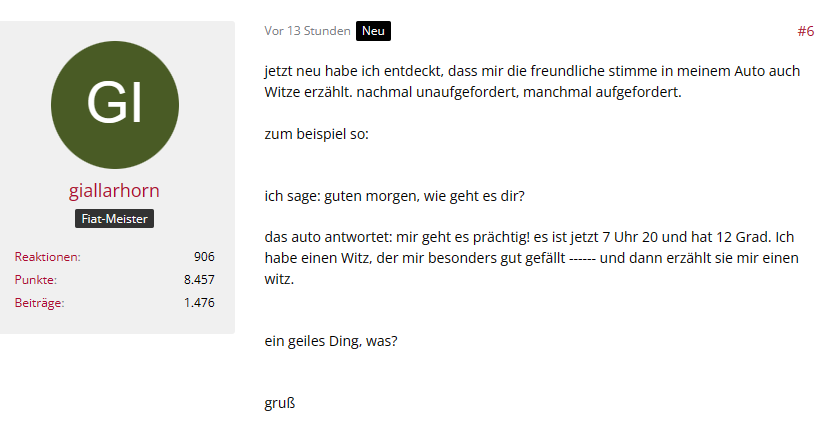826x424 pixels.
Task: Select the 8.457 points value
Action: (x=199, y=280)
